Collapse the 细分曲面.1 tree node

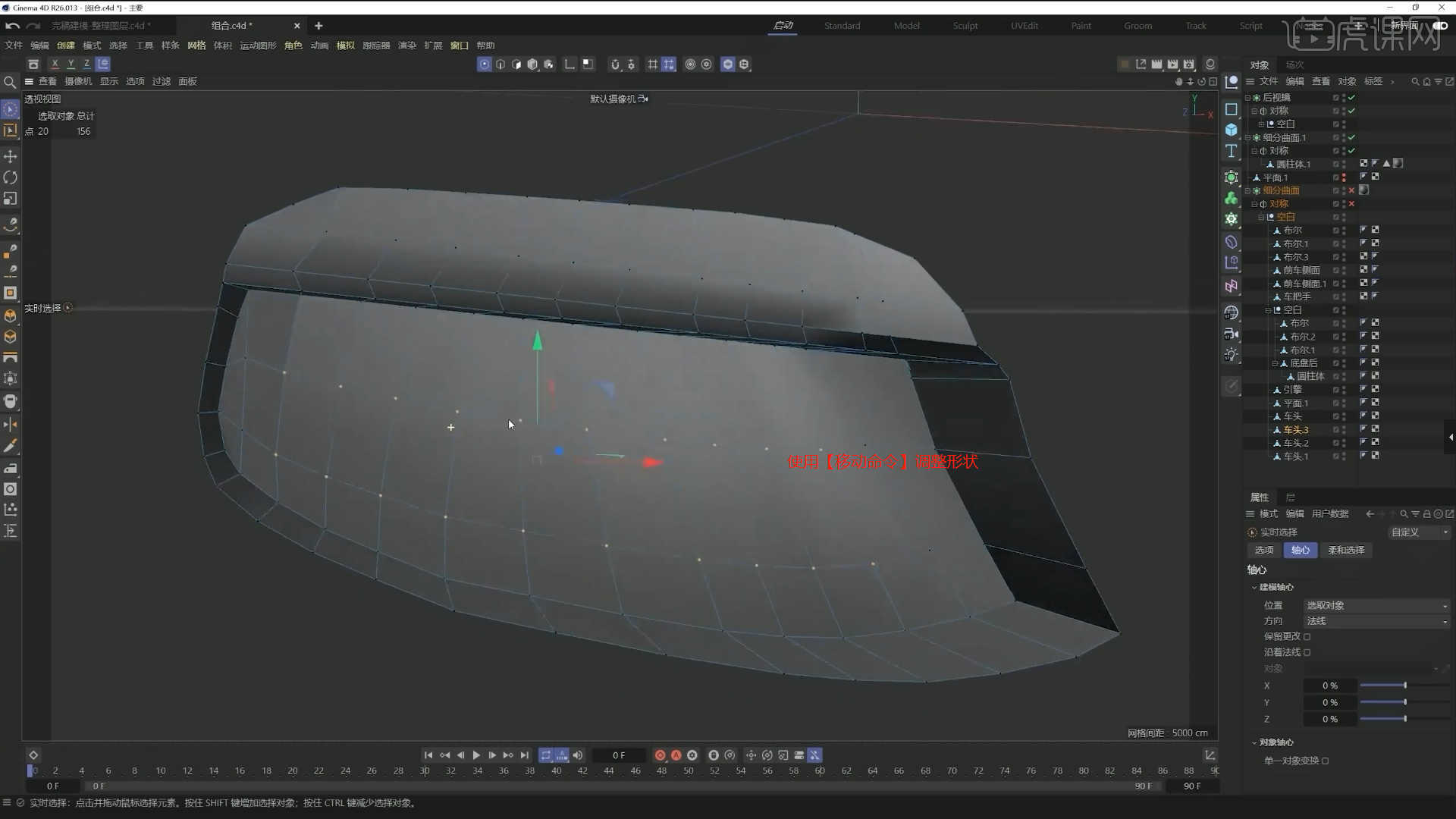1248,138
